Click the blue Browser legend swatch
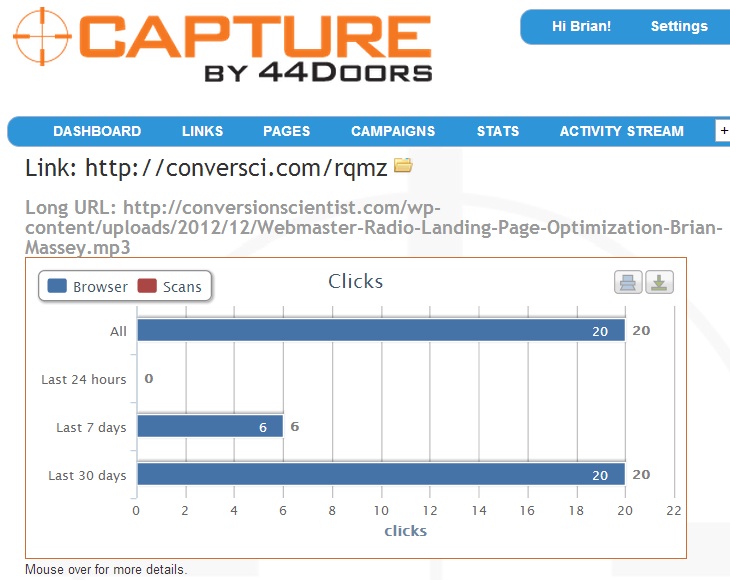730x580 pixels. click(x=57, y=286)
